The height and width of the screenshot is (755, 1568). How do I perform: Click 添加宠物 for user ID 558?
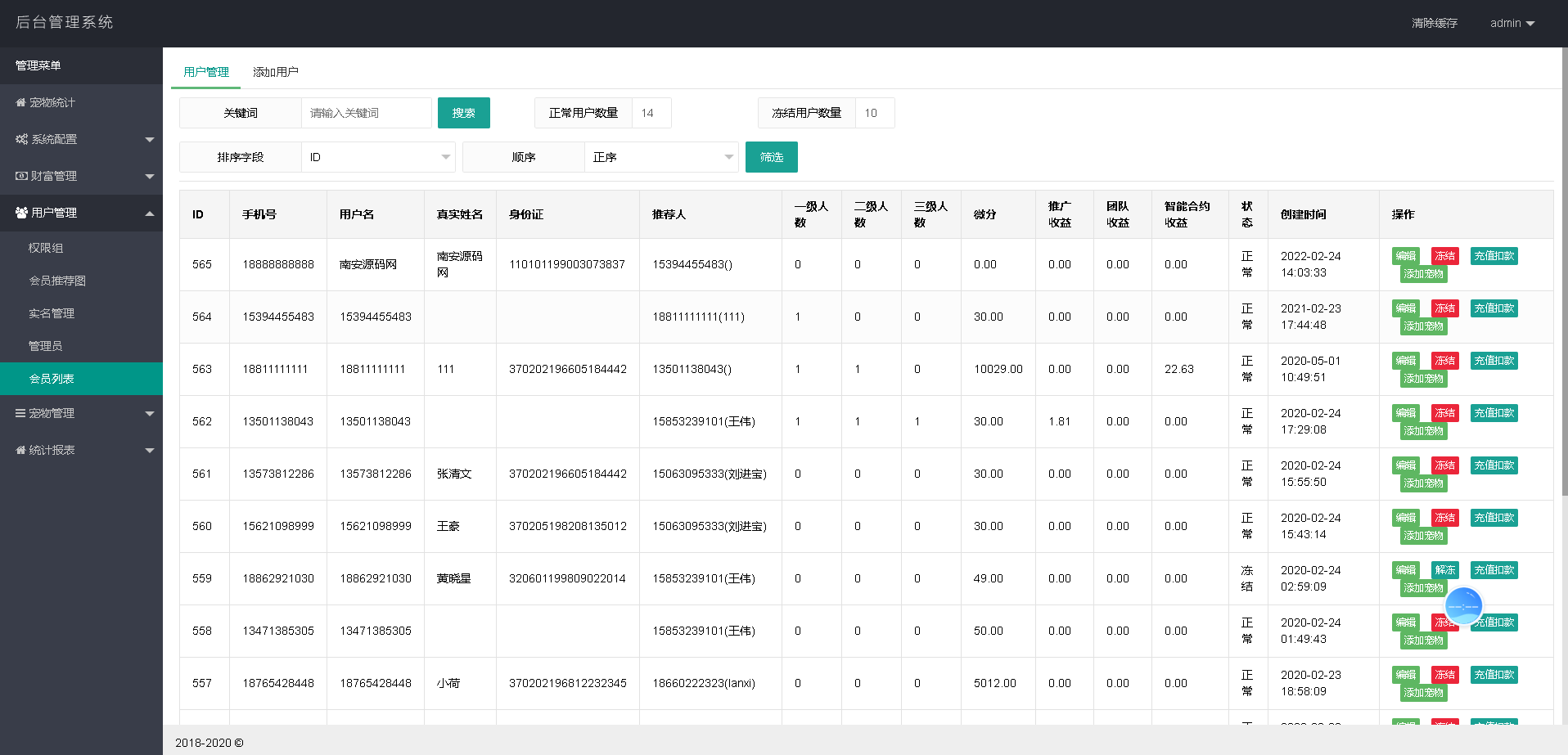click(x=1424, y=640)
